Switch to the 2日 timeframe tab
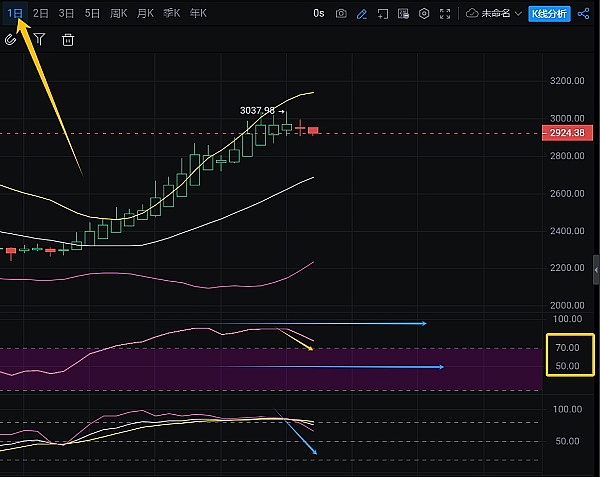The height and width of the screenshot is (477, 600). point(41,14)
